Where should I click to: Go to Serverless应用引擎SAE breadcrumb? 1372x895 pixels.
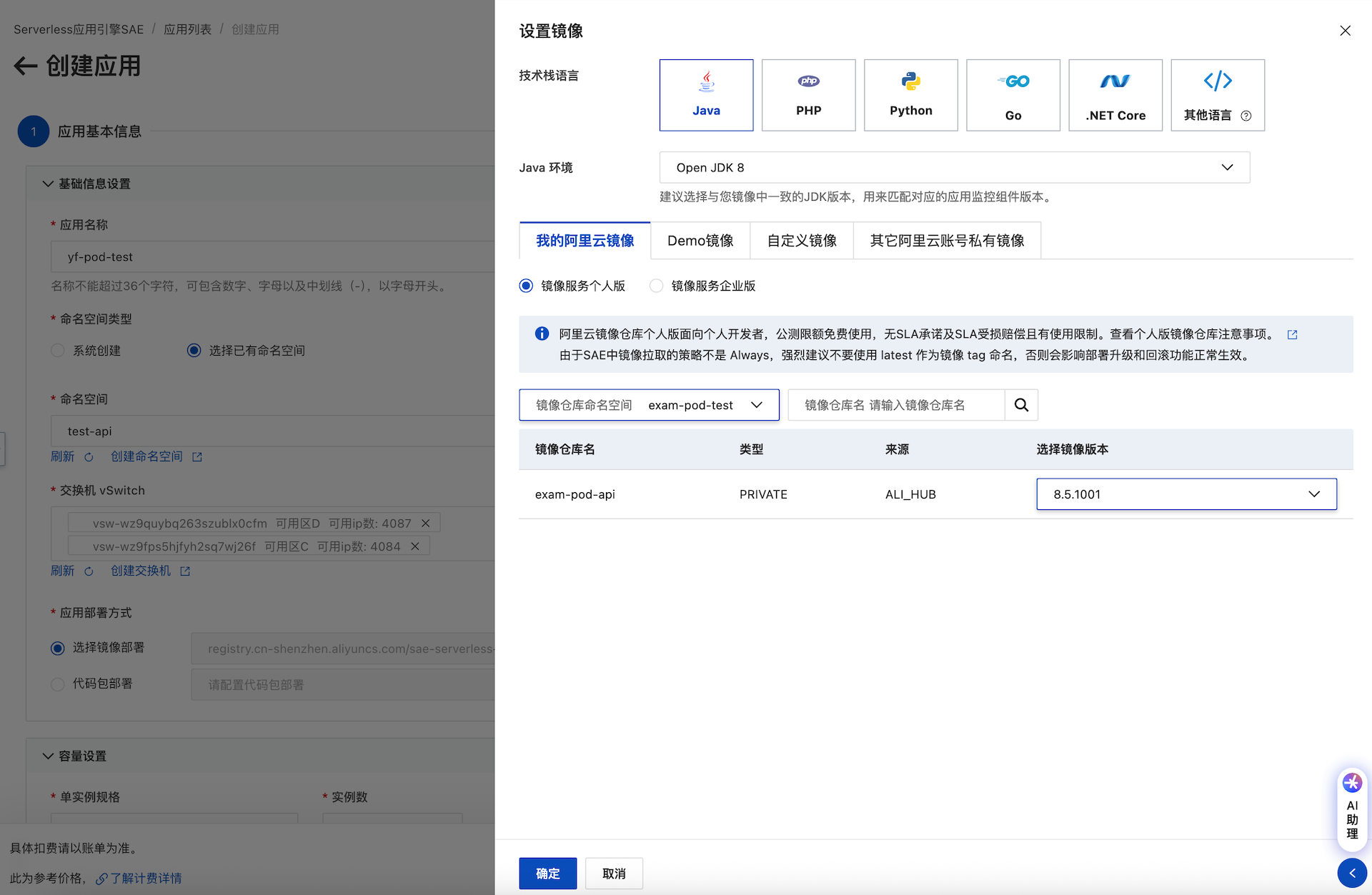pos(79,29)
